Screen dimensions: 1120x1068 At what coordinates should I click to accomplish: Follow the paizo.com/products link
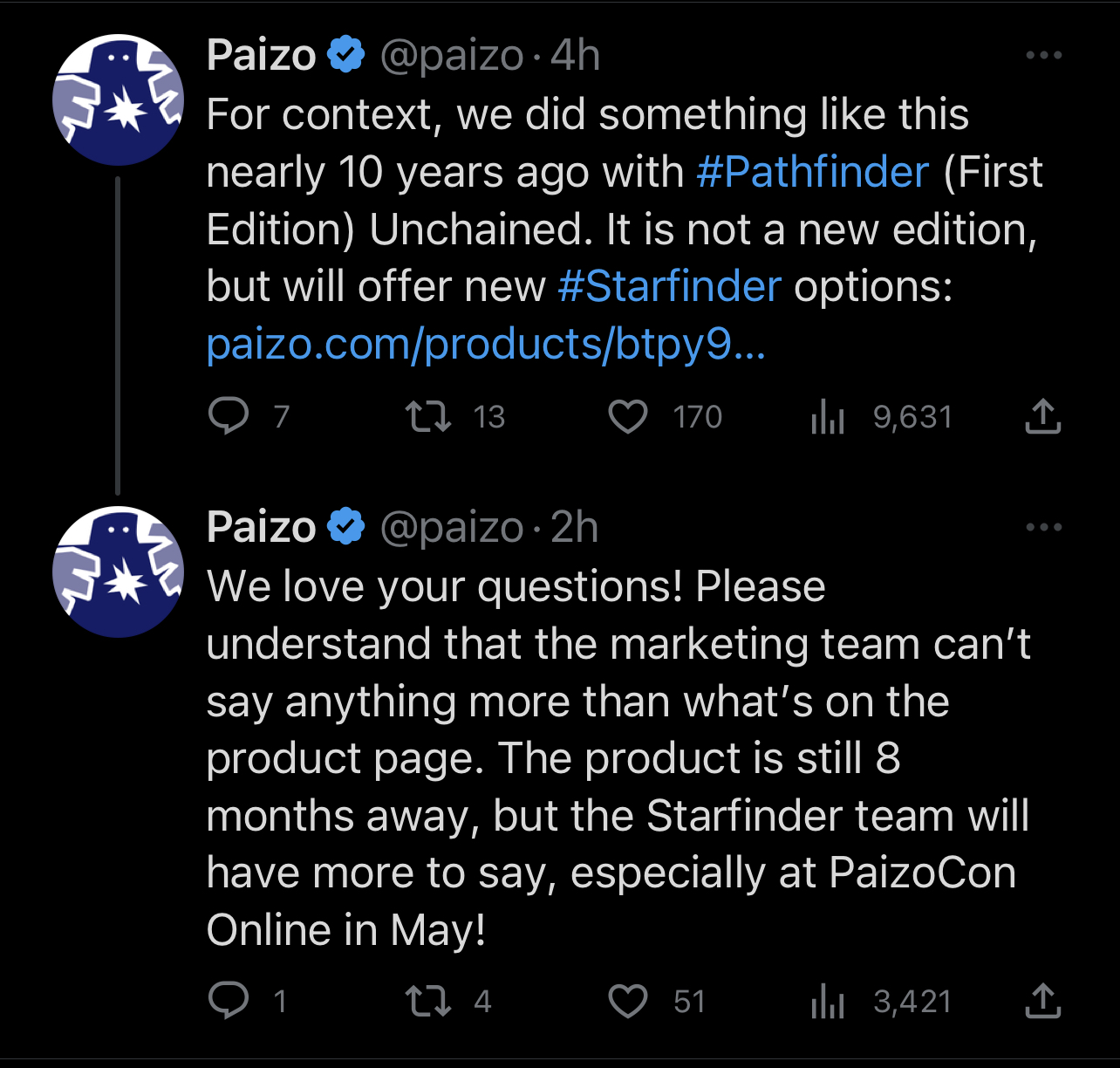click(486, 344)
